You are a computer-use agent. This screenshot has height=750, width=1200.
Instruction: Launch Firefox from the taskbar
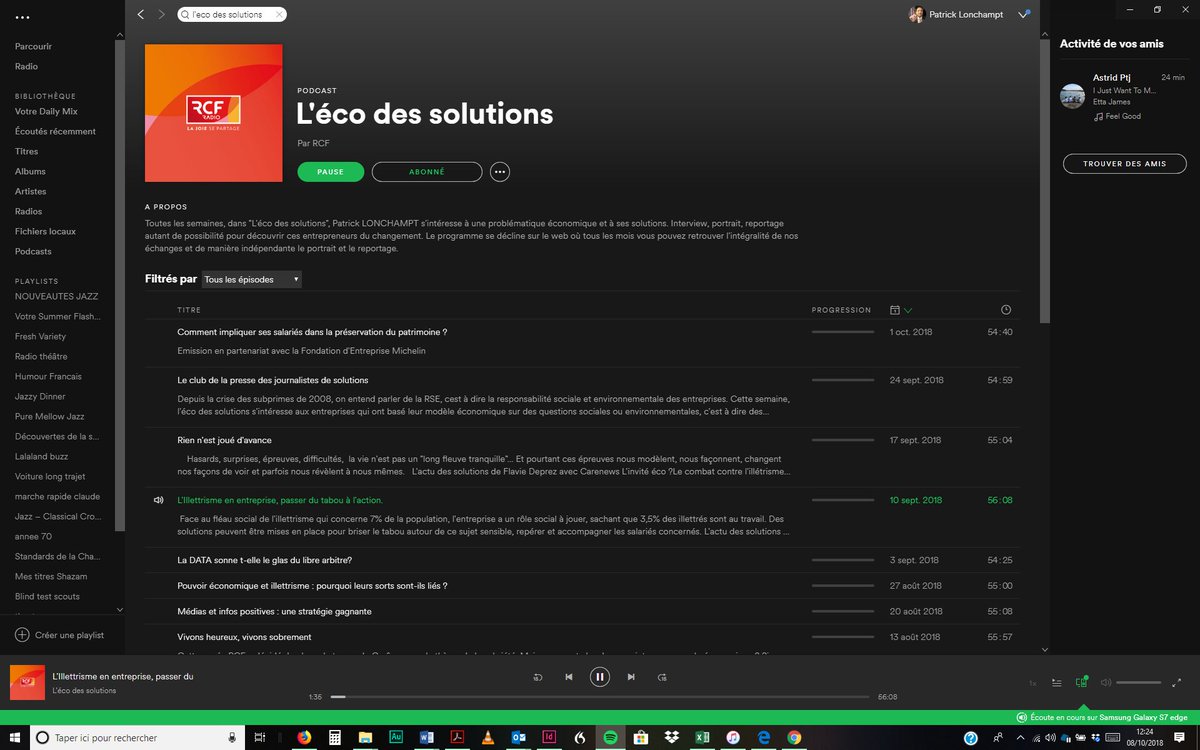[x=305, y=738]
